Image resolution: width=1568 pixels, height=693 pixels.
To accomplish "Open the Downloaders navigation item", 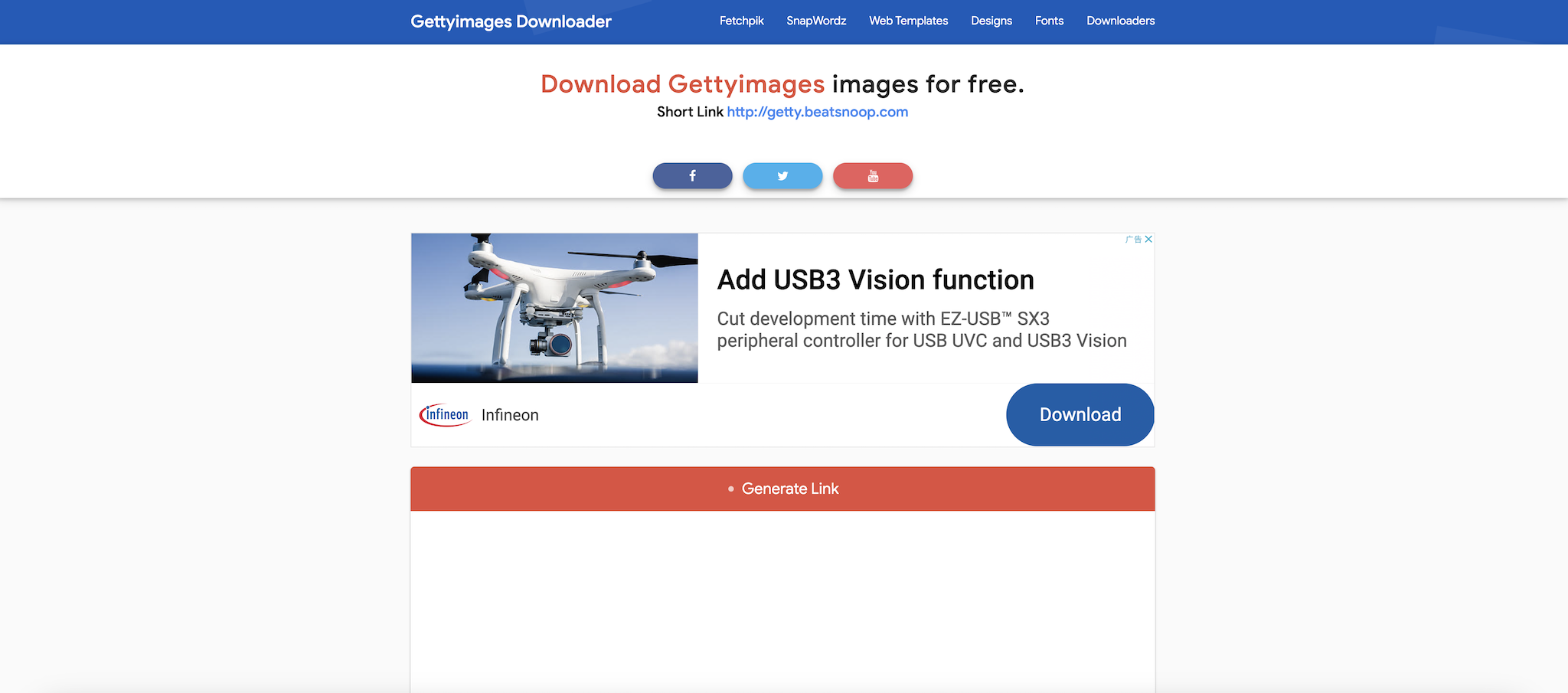I will click(x=1120, y=21).
